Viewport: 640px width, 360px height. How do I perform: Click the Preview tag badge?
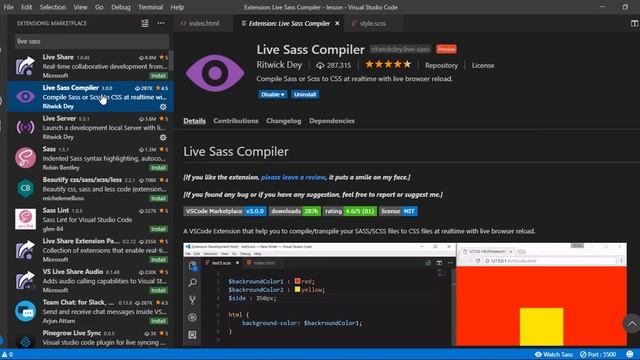[x=446, y=49]
